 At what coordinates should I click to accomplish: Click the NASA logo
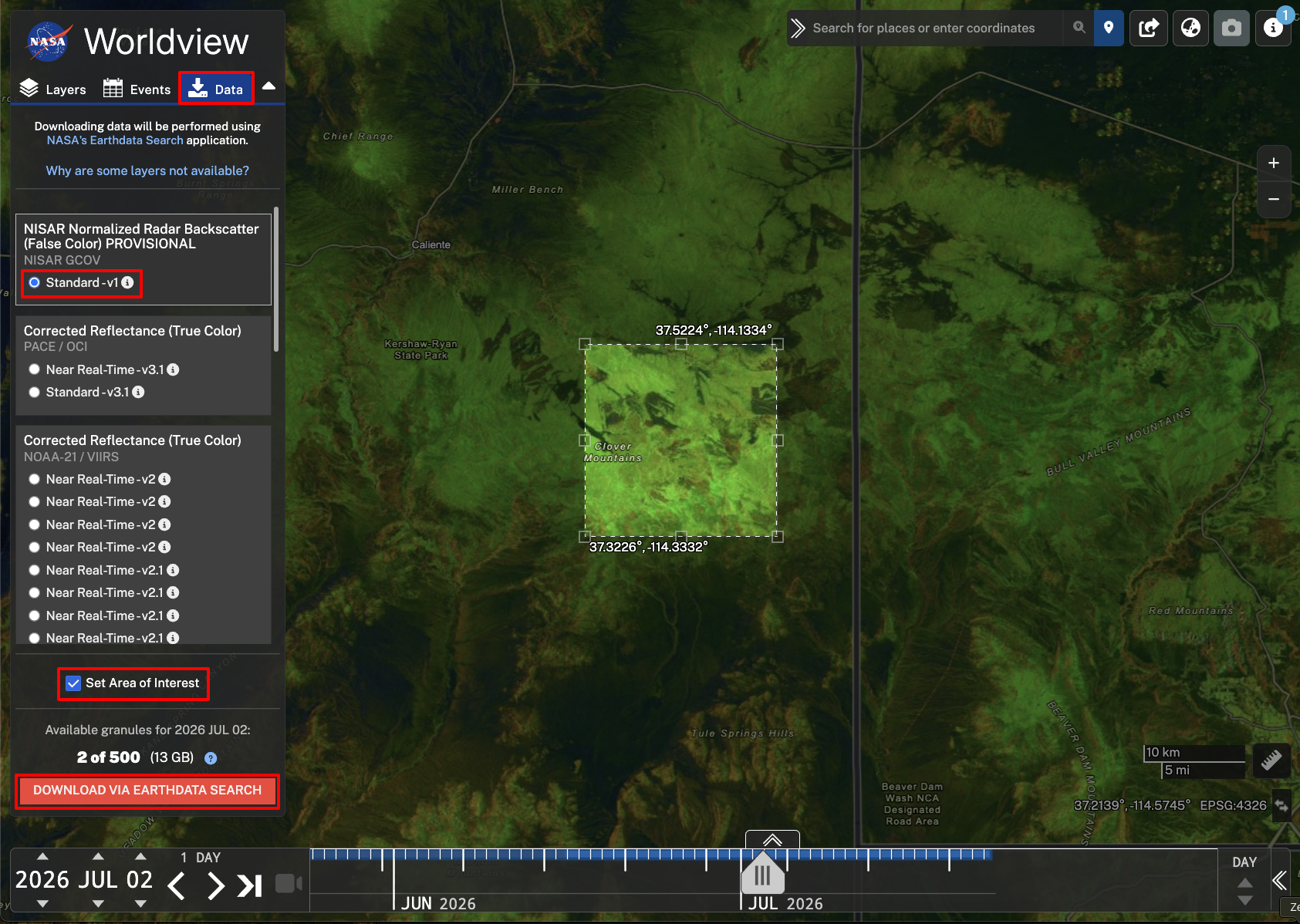[x=48, y=42]
